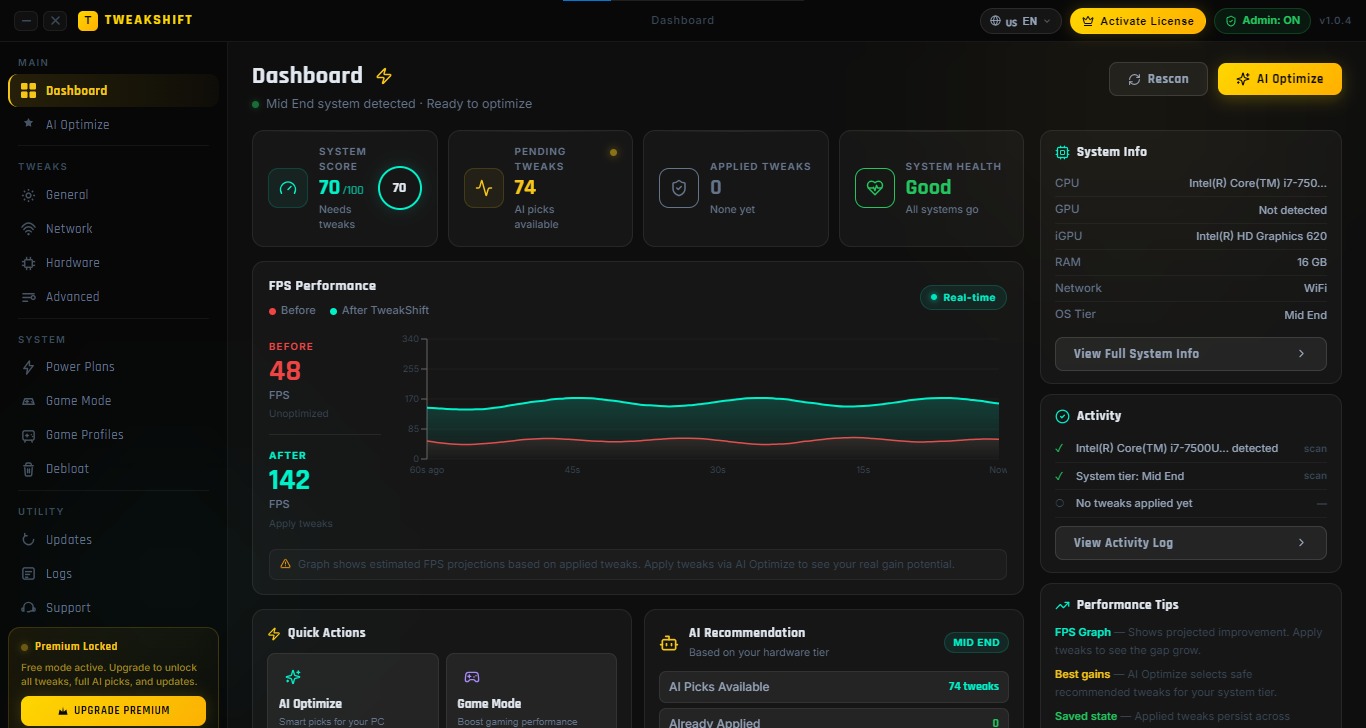Viewport: 1366px width, 728px height.
Task: Click the Logs document icon
Action: [x=28, y=574]
